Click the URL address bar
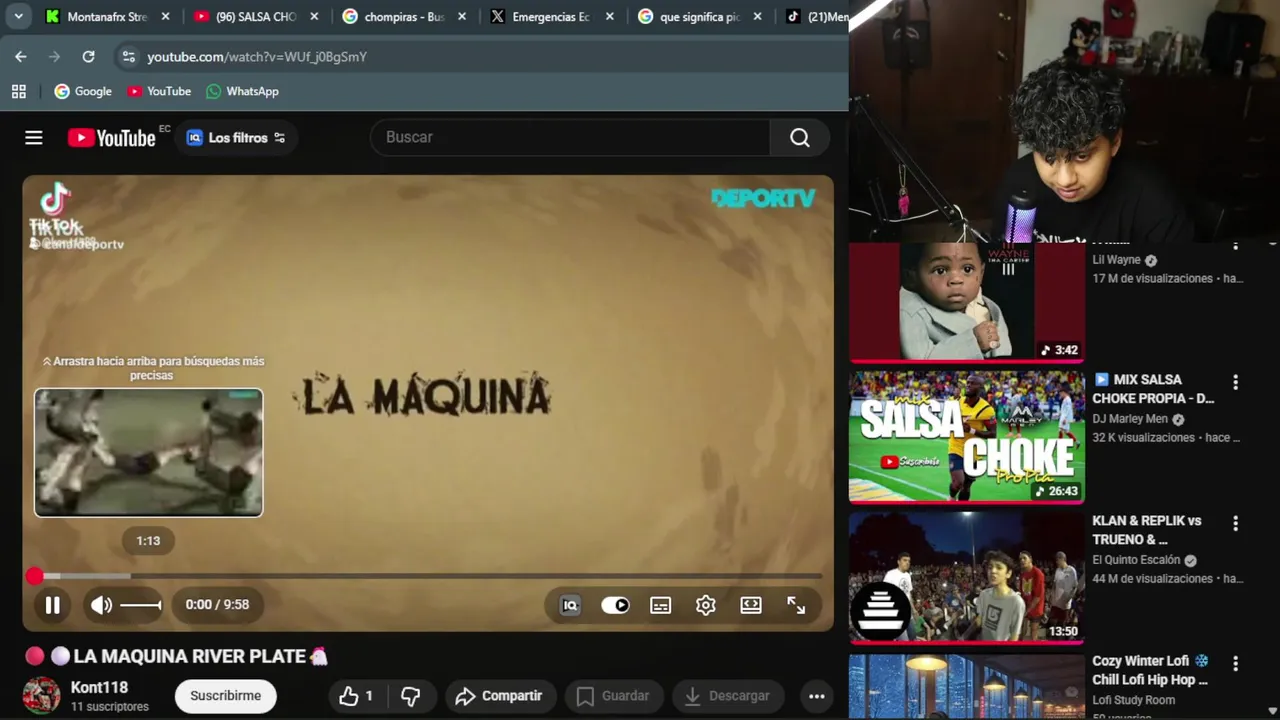This screenshot has width=1280, height=720. tap(480, 57)
